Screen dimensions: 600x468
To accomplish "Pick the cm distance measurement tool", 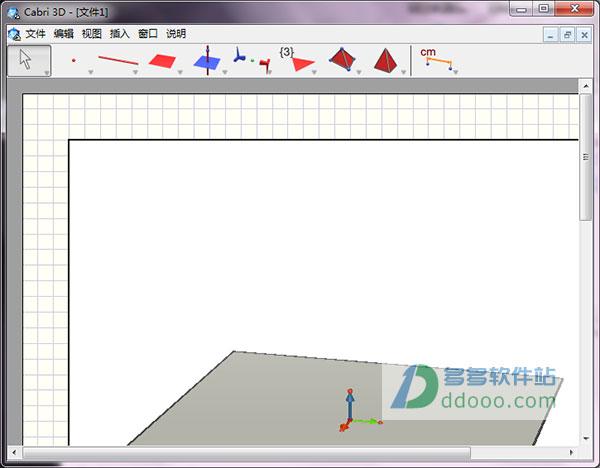I will point(436,59).
